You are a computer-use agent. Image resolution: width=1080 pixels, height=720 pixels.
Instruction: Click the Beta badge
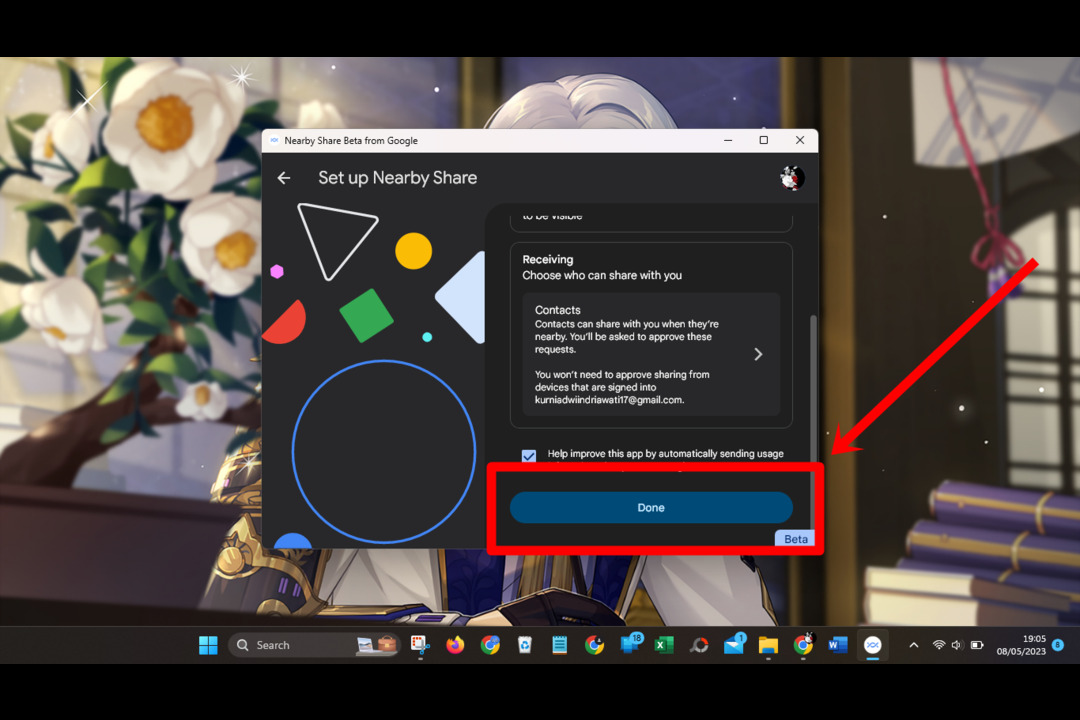(x=796, y=539)
